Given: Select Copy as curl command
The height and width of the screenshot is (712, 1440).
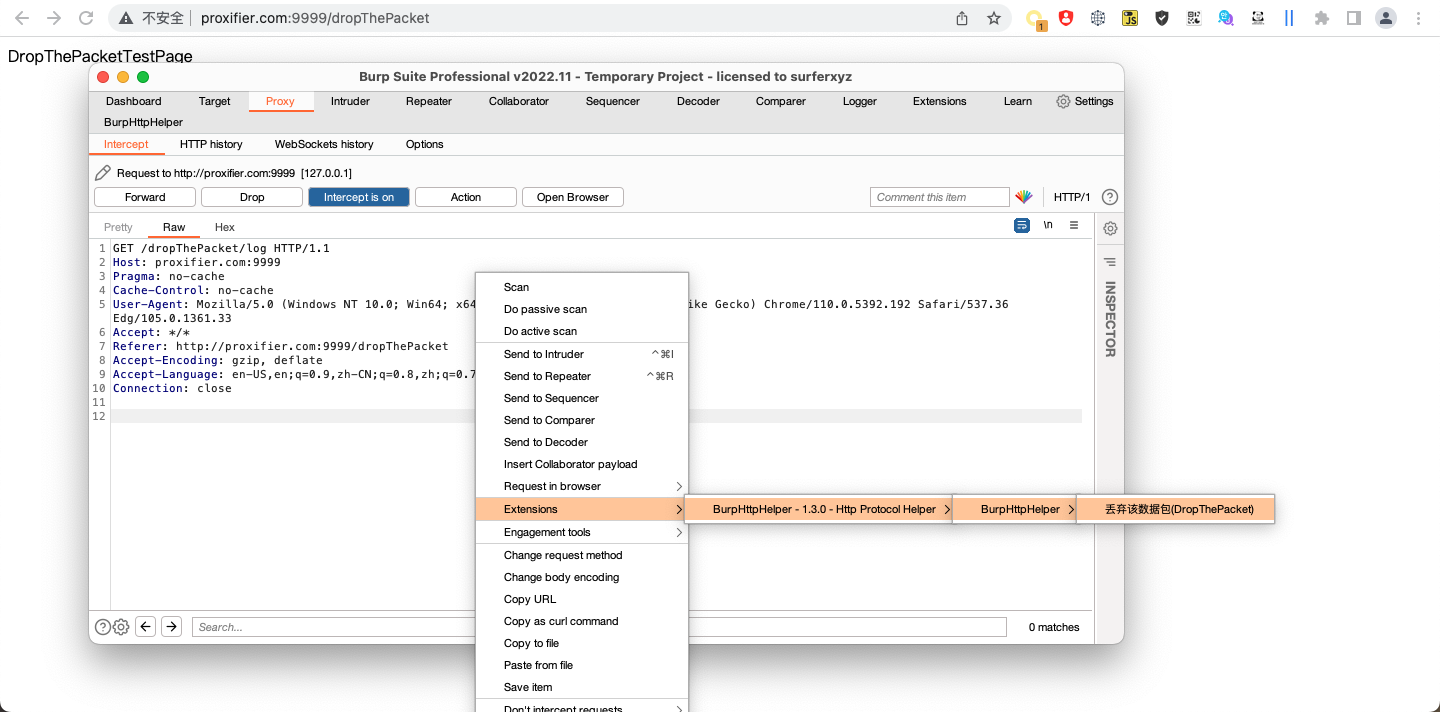Looking at the screenshot, I should 582,621.
